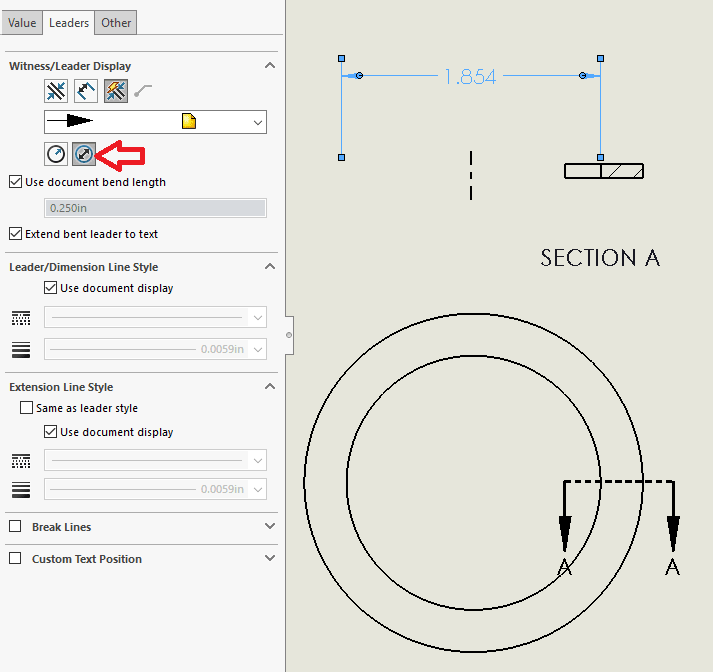713x672 pixels.
Task: Collapse the Leader/Dimension Line Style section
Action: pos(270,266)
